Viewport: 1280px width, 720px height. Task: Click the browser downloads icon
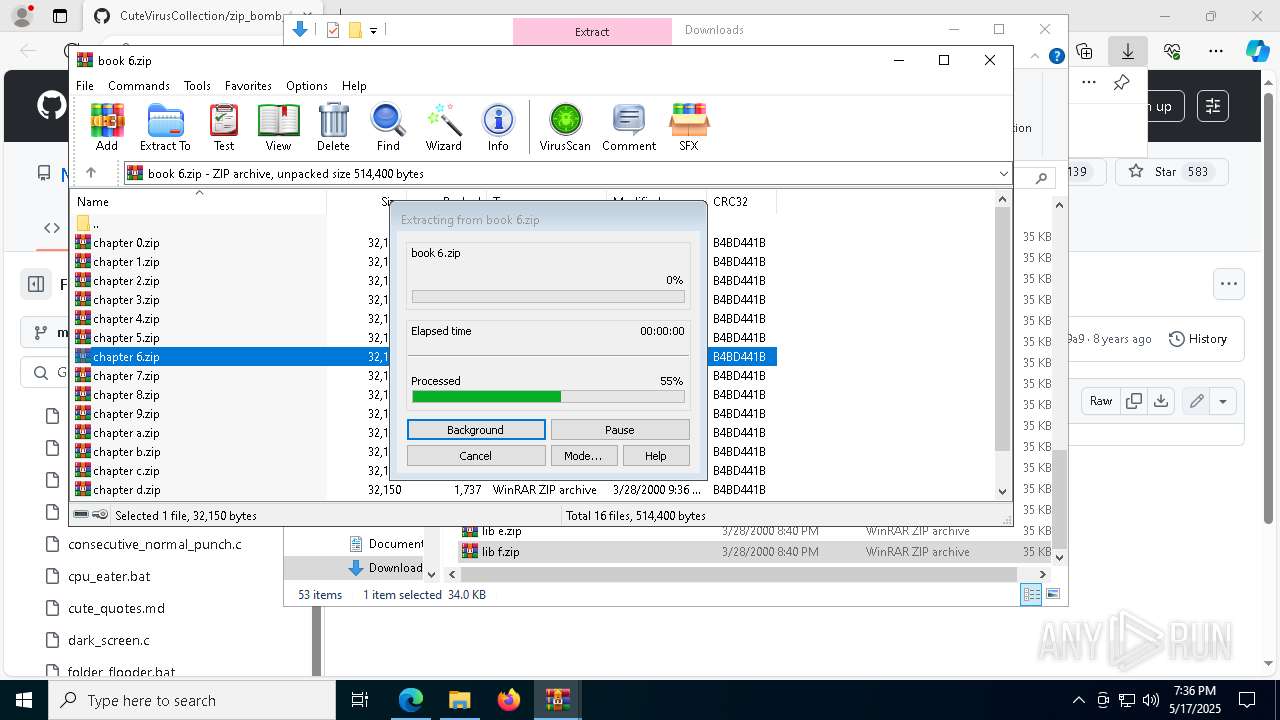pyautogui.click(x=1128, y=50)
